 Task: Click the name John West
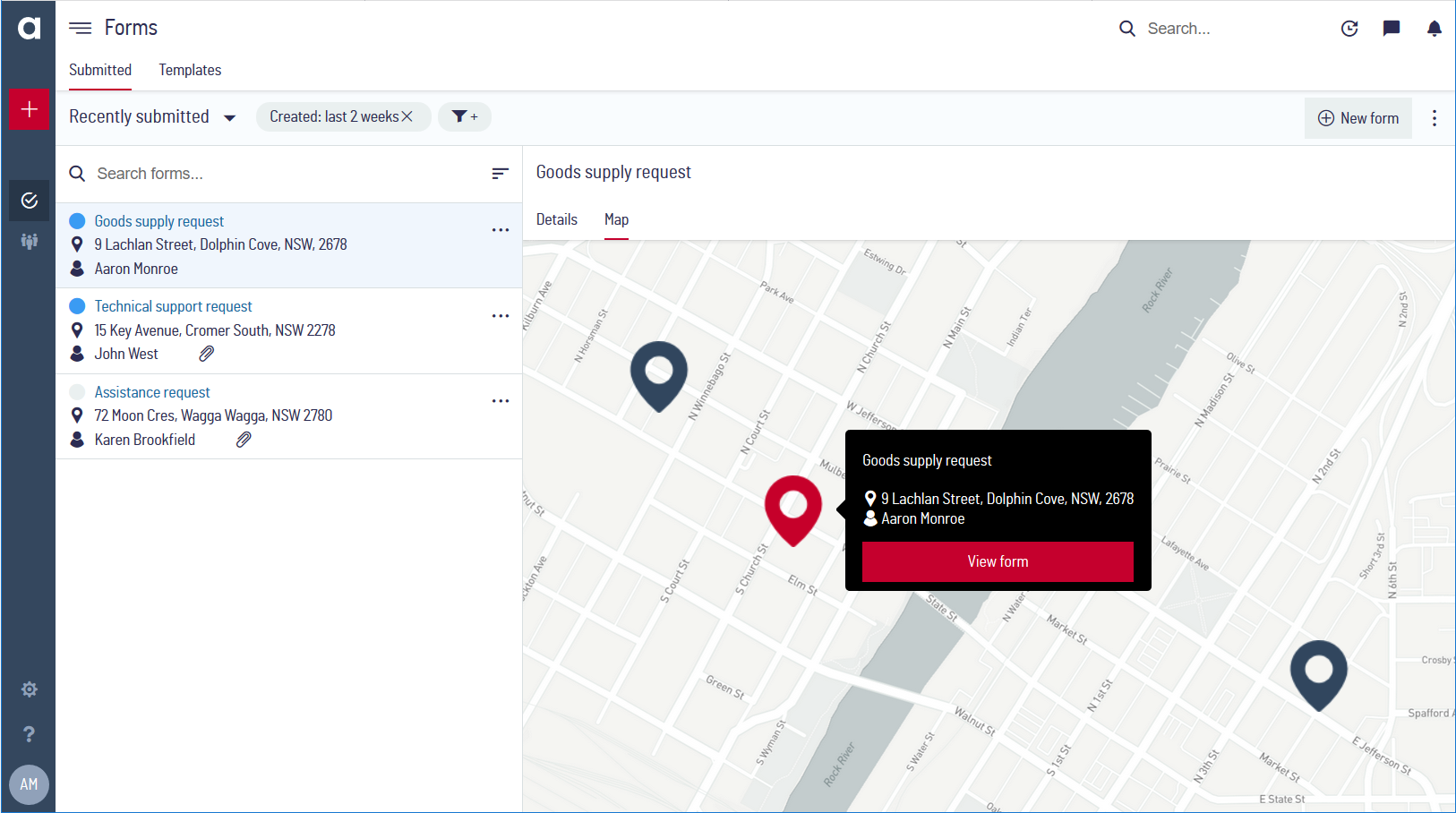[x=126, y=354]
